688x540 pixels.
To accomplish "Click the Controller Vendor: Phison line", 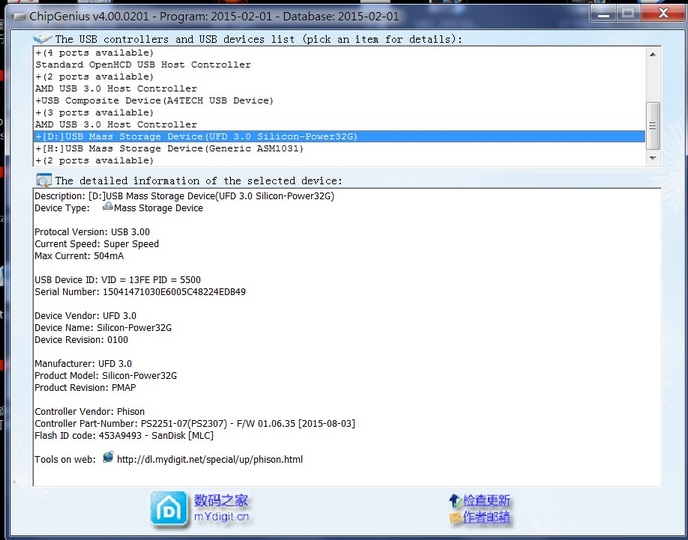I will click(x=90, y=411).
